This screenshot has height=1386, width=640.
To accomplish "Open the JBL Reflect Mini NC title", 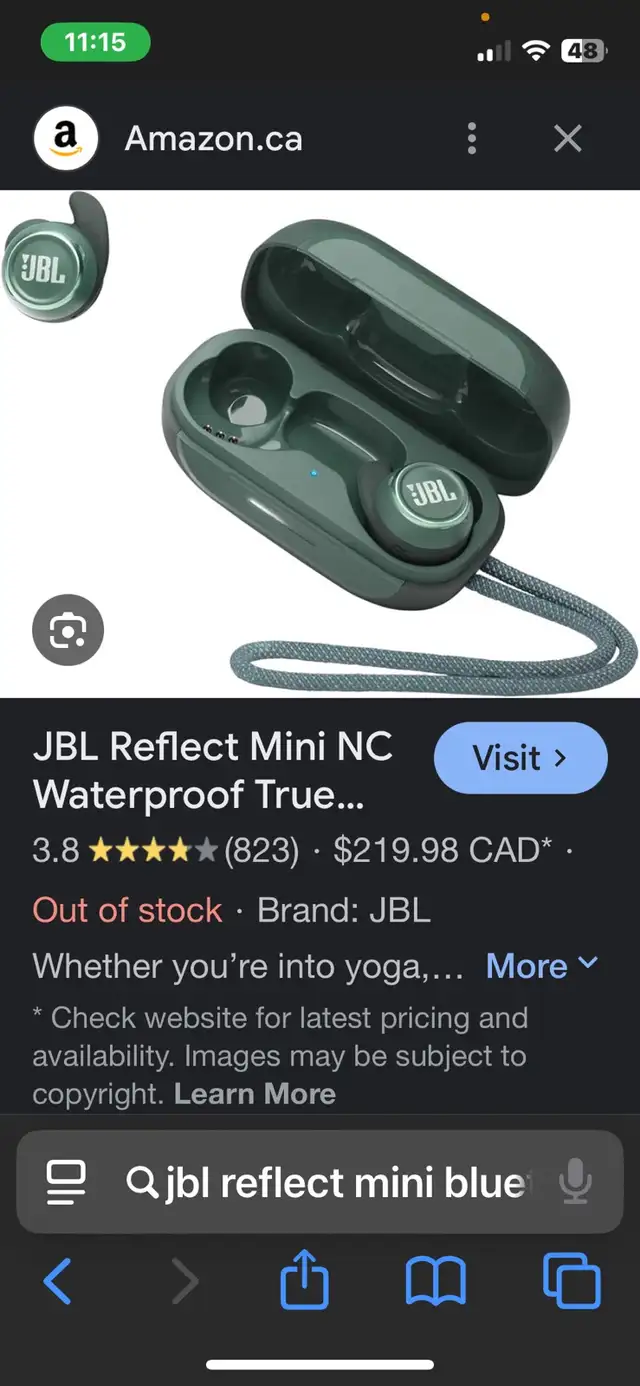I will (213, 770).
